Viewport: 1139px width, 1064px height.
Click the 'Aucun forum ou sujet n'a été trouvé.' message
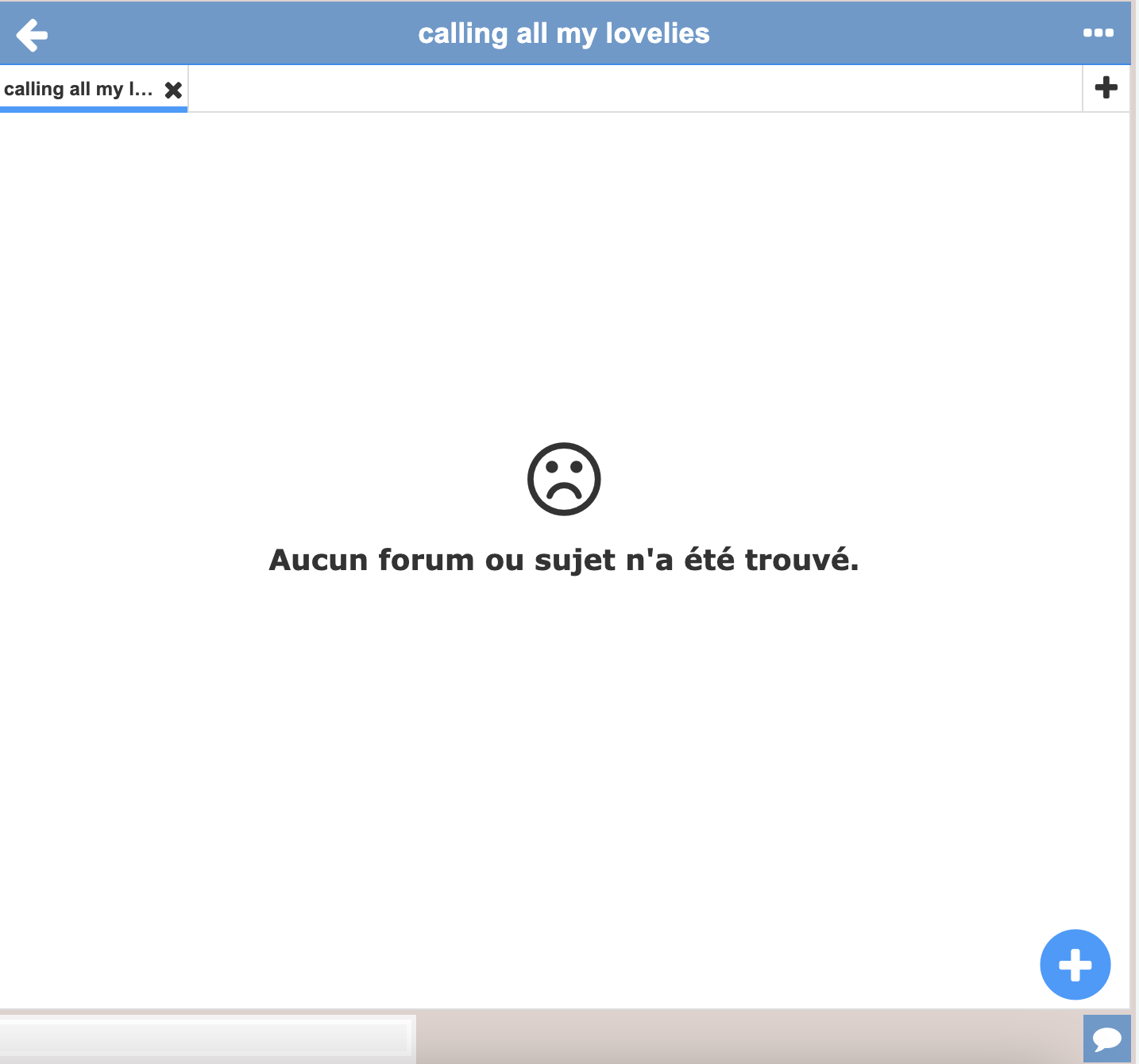(x=564, y=560)
